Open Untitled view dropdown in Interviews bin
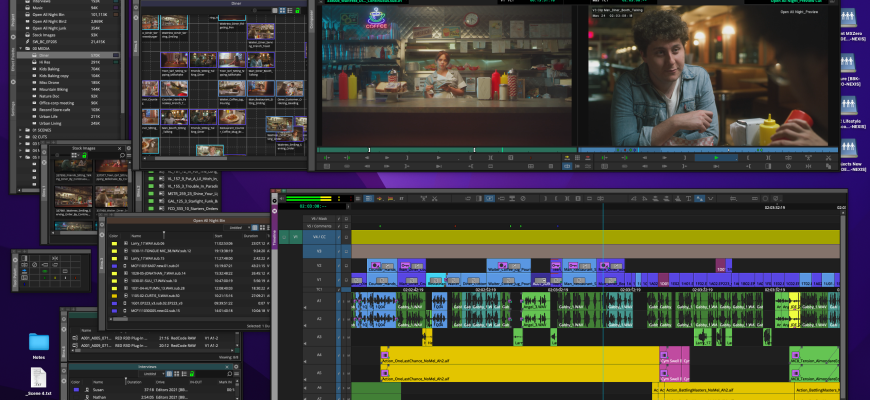870x400 pixels. click(153, 374)
